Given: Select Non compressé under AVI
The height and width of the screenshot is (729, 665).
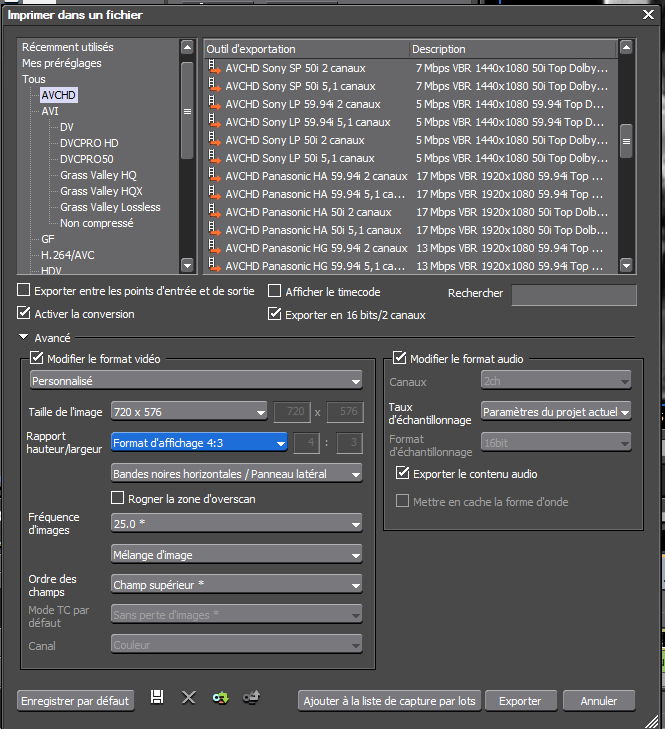Looking at the screenshot, I should [x=97, y=223].
